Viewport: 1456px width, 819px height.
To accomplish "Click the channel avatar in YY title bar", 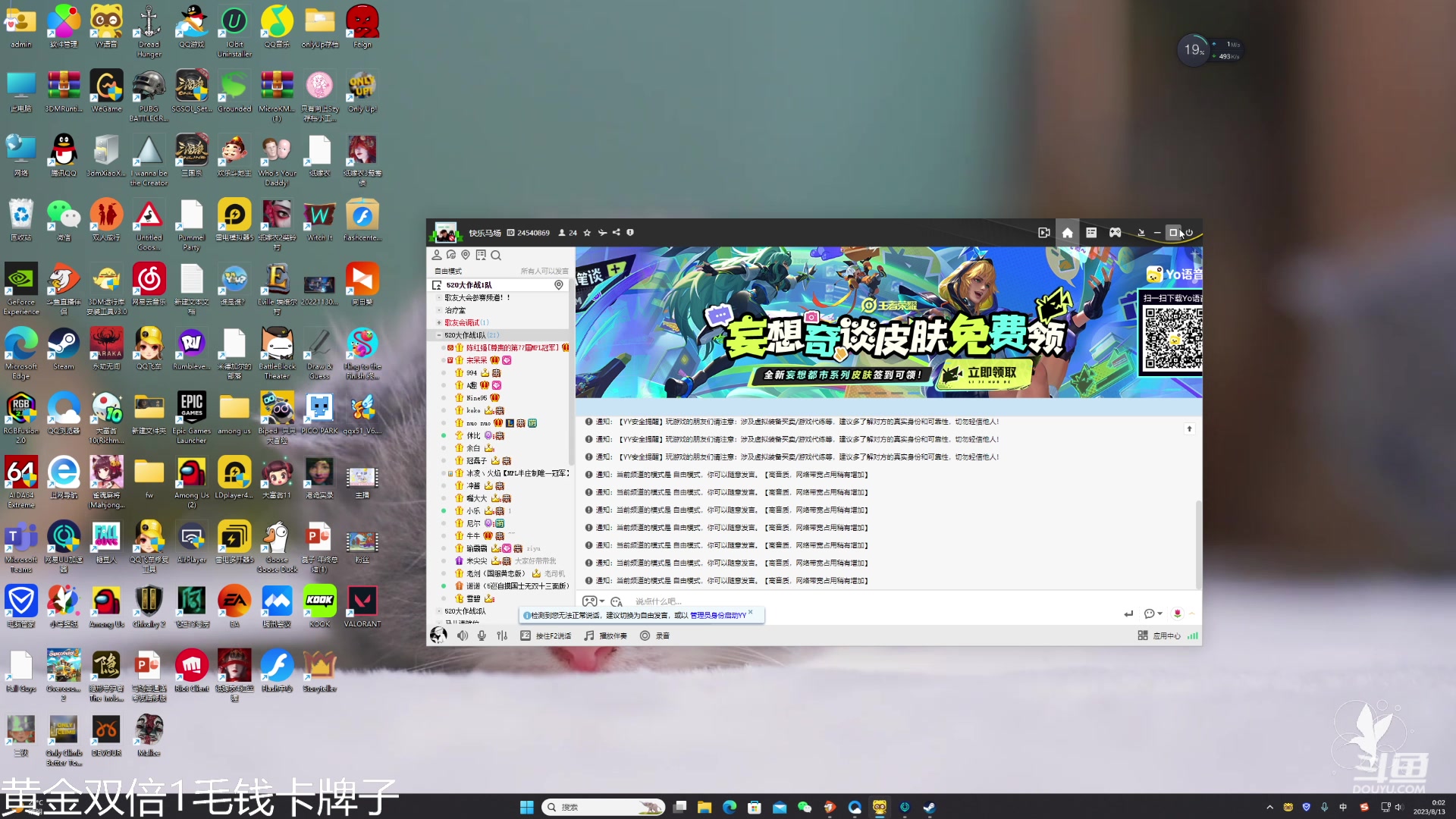I will (446, 232).
